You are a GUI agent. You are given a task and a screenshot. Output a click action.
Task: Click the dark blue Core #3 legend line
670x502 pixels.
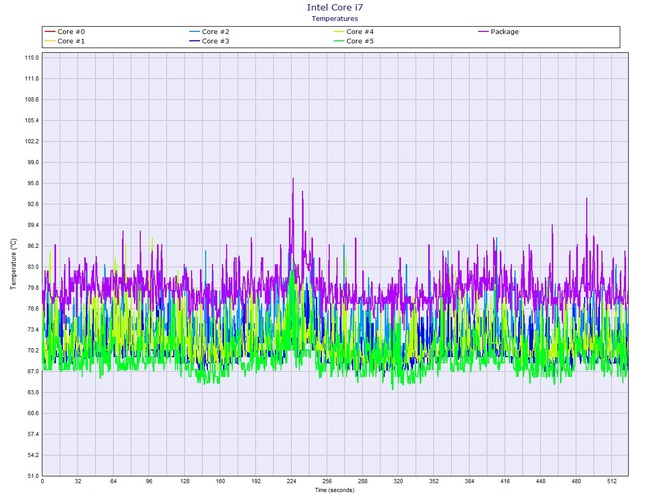[x=194, y=41]
